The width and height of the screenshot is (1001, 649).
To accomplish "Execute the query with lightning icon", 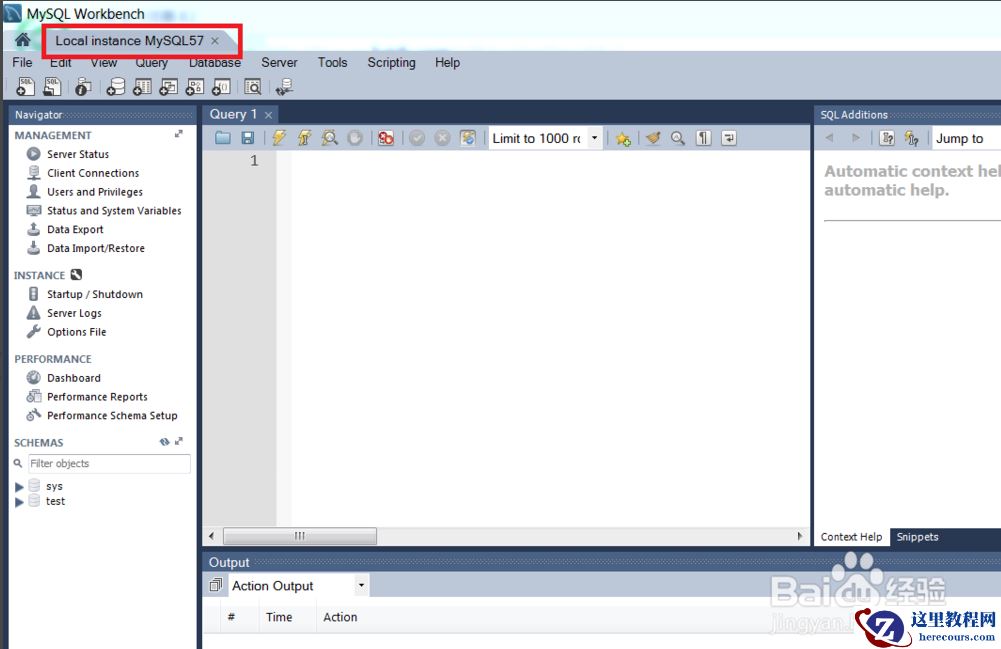I will 279,138.
